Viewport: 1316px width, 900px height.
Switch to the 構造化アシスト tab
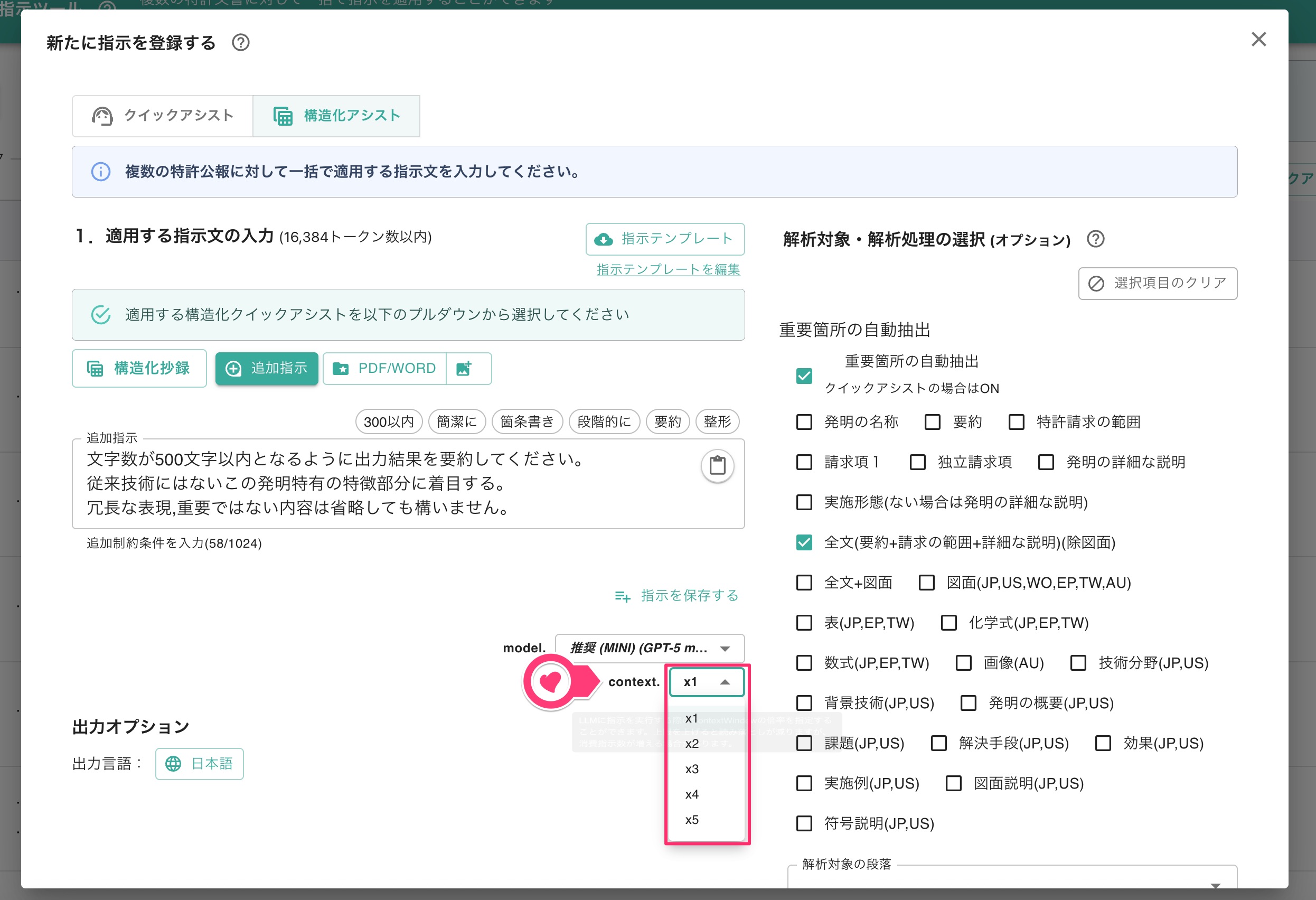(336, 116)
